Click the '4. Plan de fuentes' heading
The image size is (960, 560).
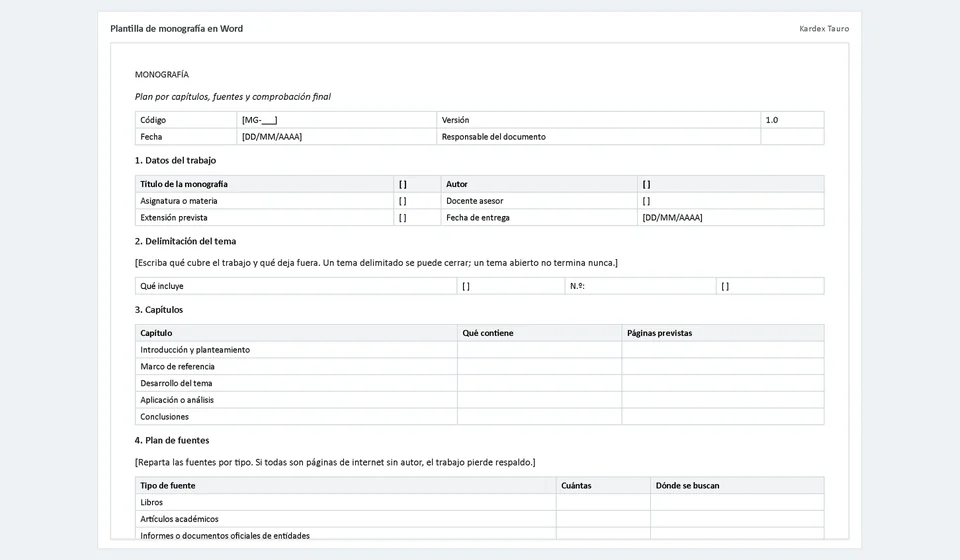click(172, 440)
